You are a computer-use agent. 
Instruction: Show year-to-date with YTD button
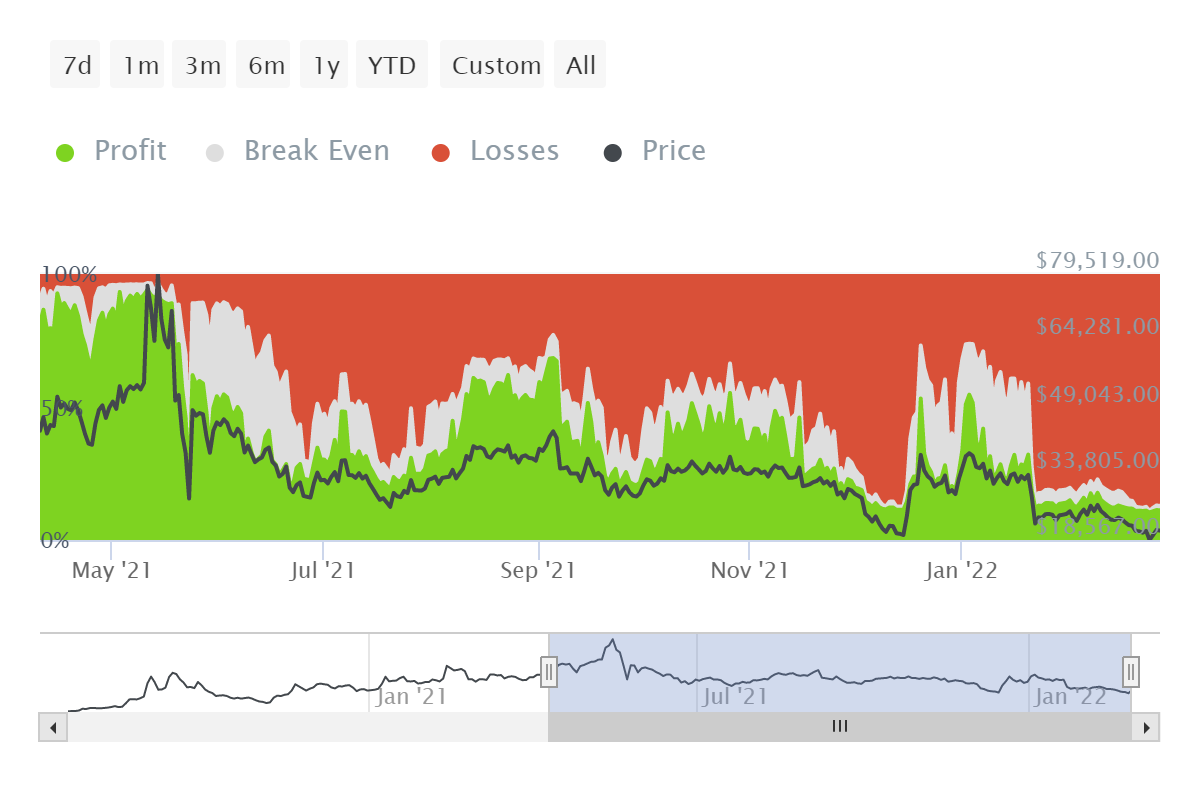pyautogui.click(x=392, y=65)
